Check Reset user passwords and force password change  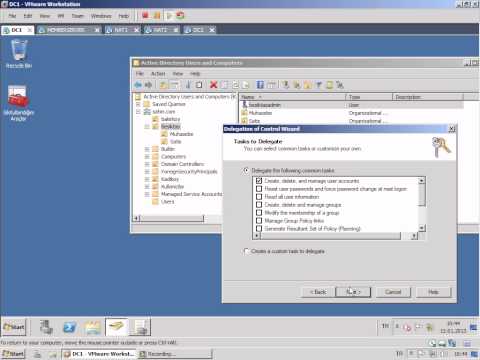point(259,189)
